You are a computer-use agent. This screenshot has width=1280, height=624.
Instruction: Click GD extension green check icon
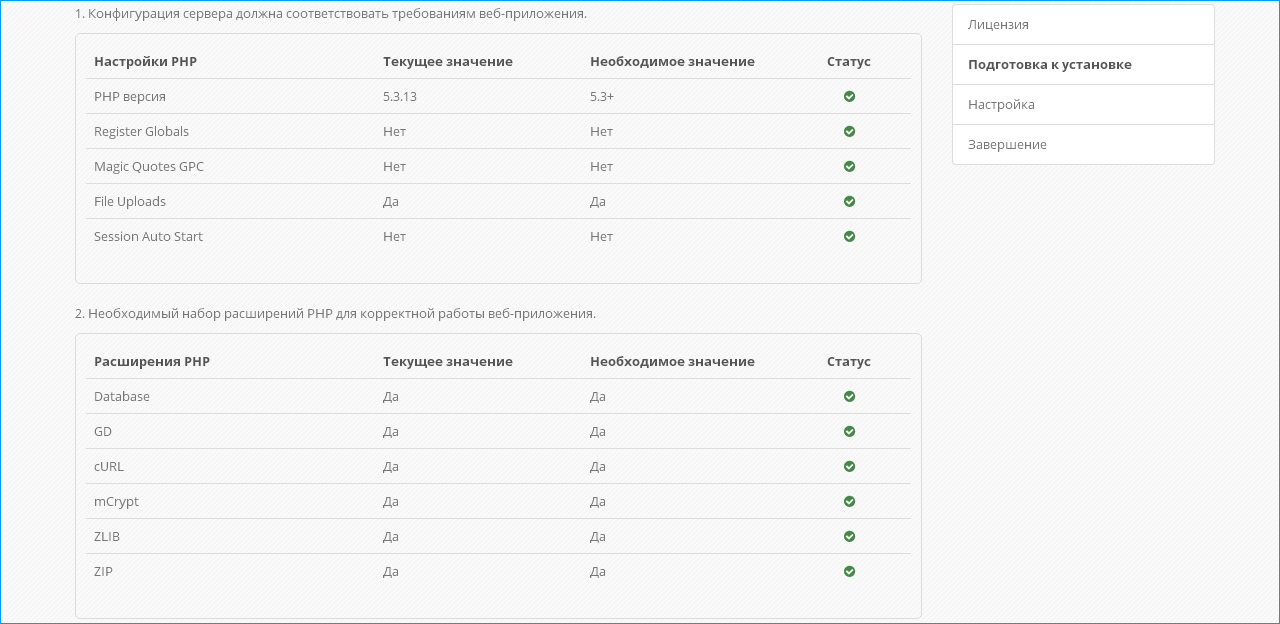tap(849, 432)
